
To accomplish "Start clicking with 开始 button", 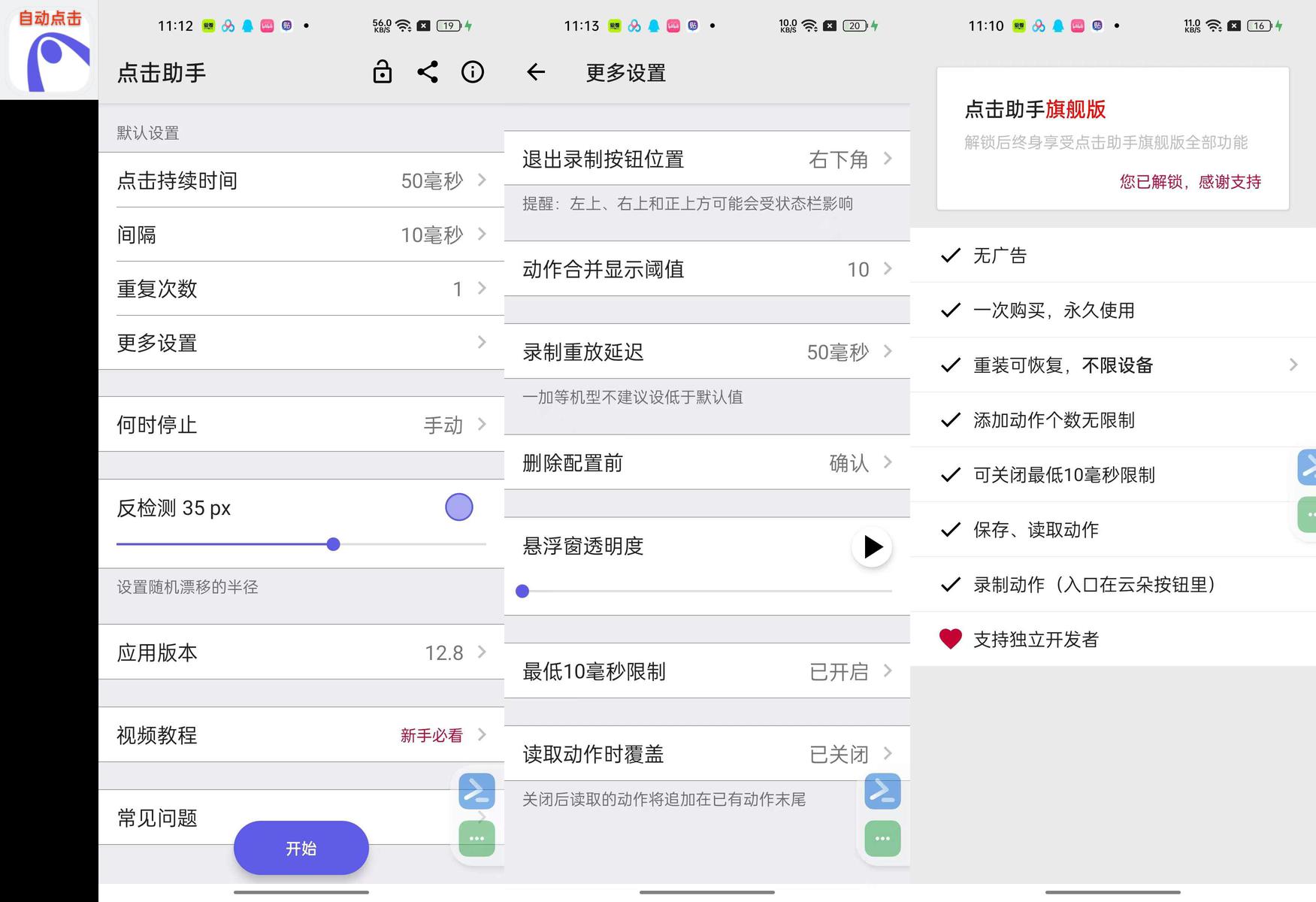I will (301, 848).
